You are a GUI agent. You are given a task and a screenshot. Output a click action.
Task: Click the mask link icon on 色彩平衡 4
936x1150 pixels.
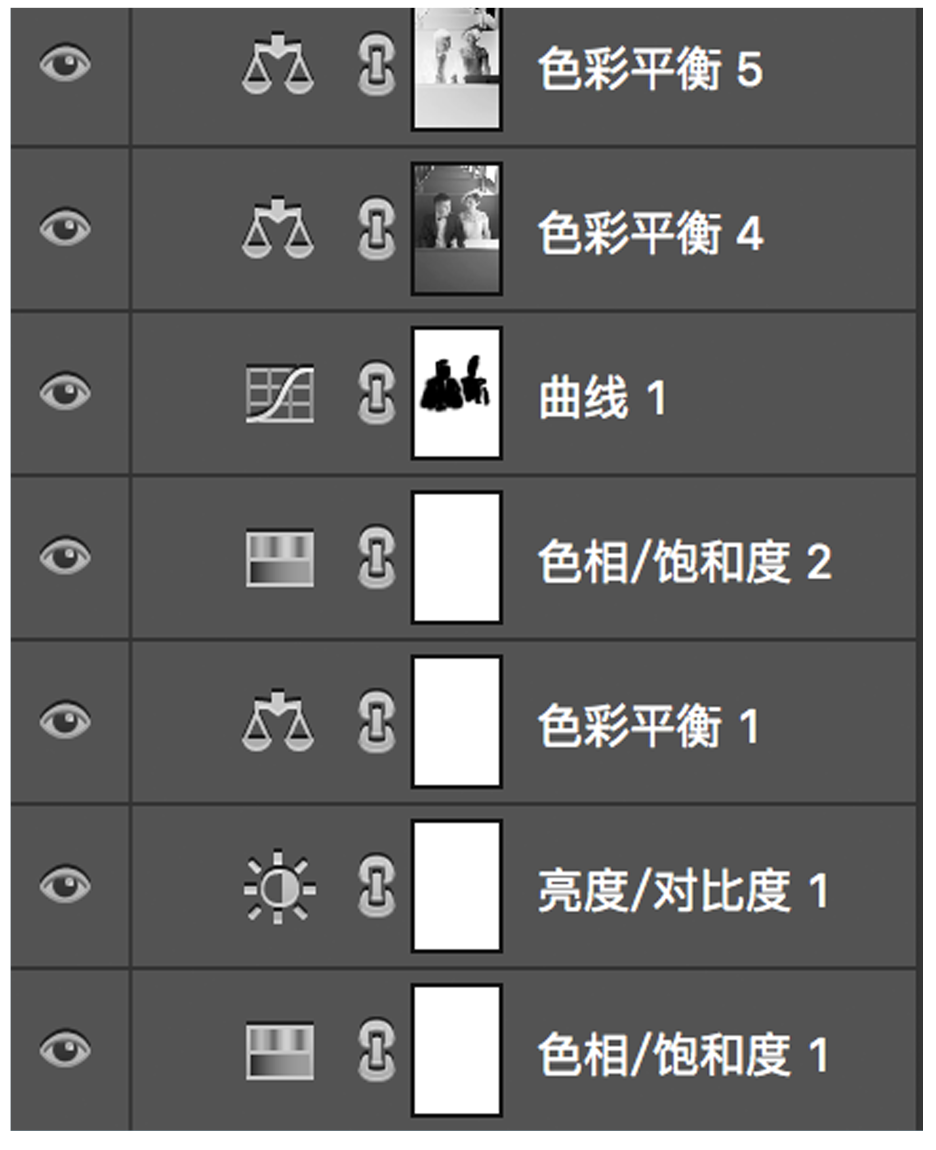click(377, 231)
